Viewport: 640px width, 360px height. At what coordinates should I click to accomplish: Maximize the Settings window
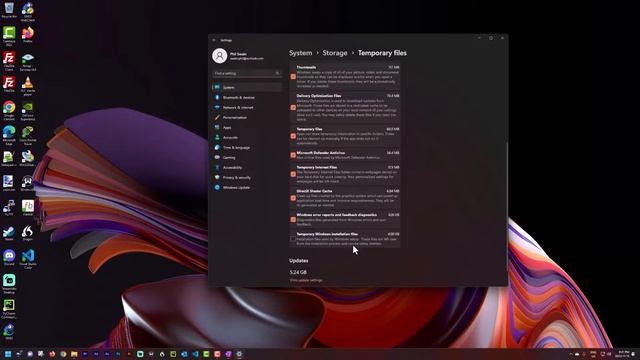pyautogui.click(x=491, y=38)
